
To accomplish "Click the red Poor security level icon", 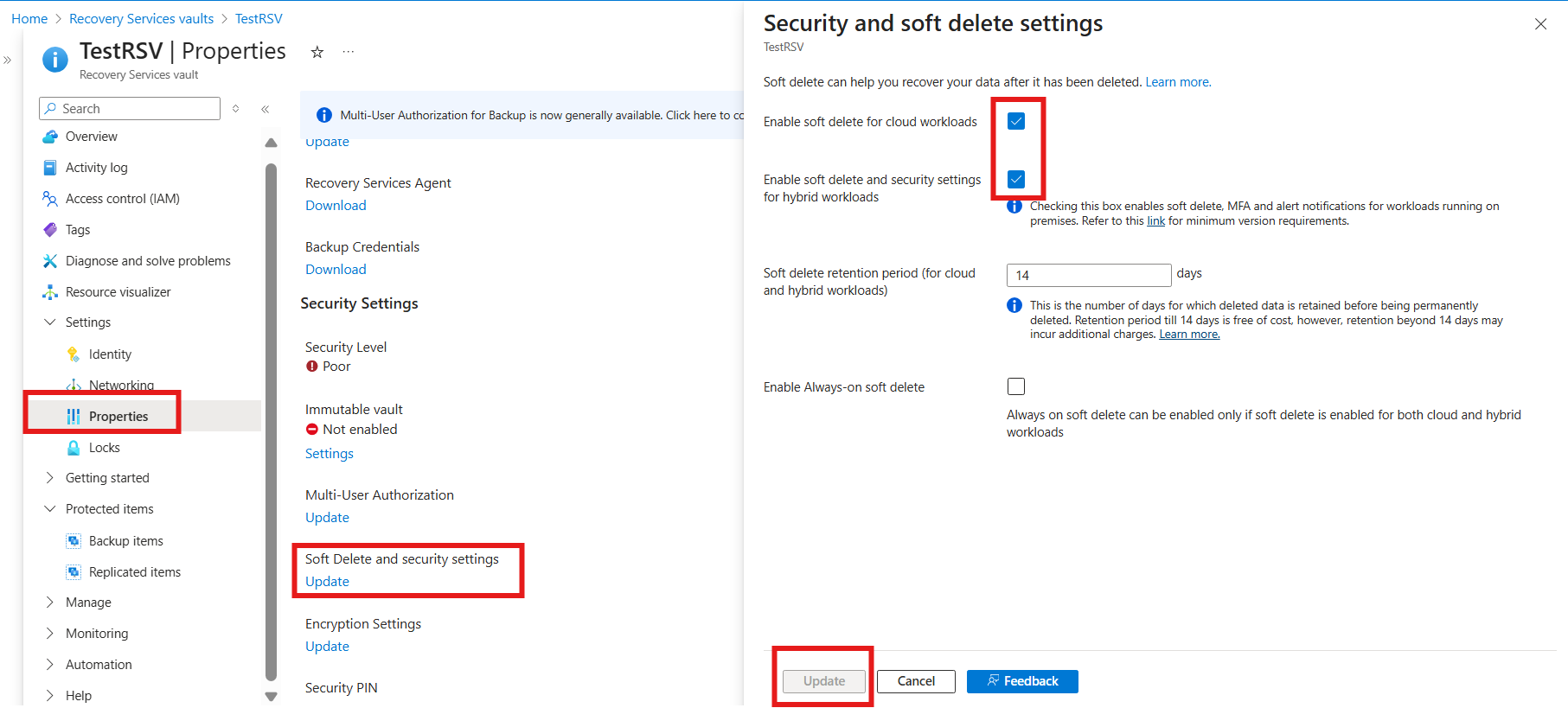I will click(312, 367).
